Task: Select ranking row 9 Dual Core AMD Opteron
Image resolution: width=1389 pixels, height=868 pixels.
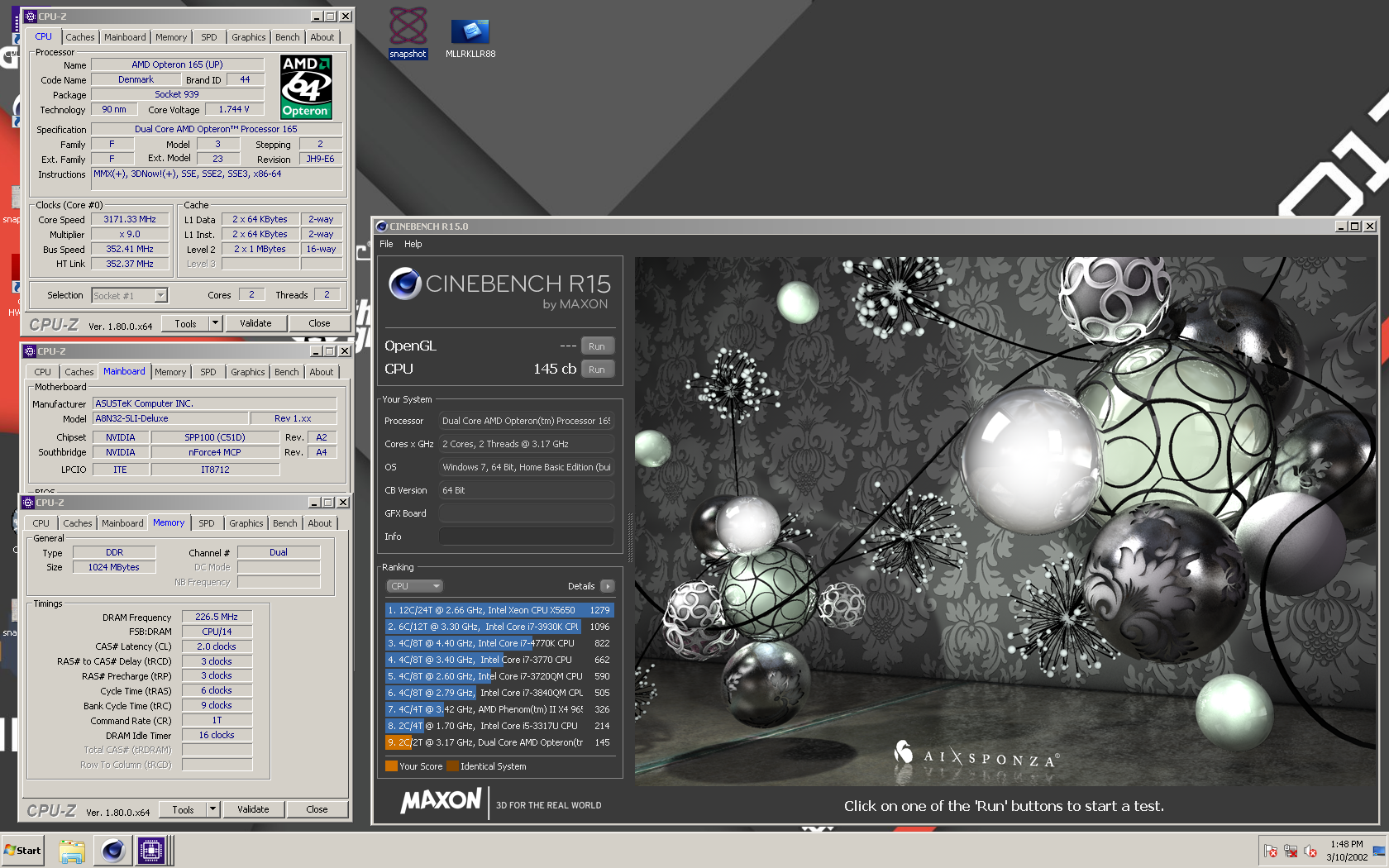Action: [499, 742]
